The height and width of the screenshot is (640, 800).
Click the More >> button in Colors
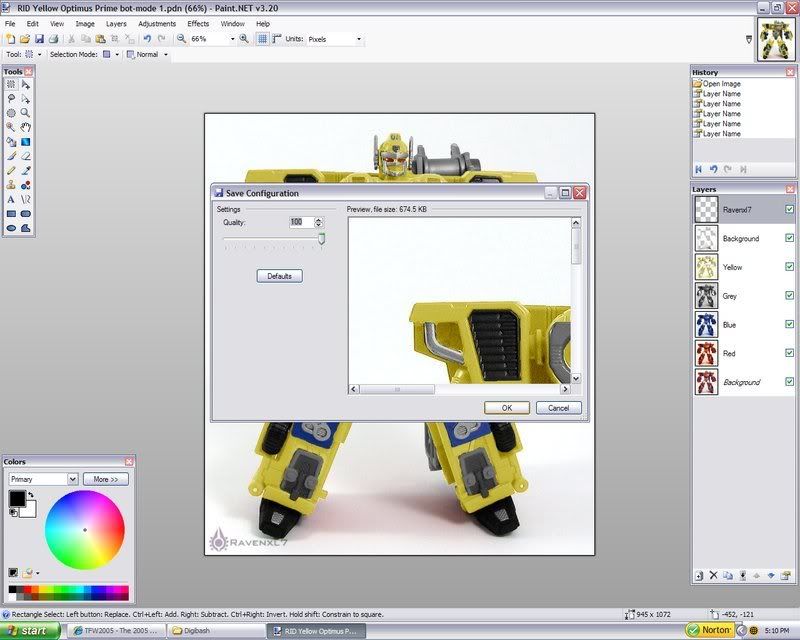pyautogui.click(x=106, y=479)
